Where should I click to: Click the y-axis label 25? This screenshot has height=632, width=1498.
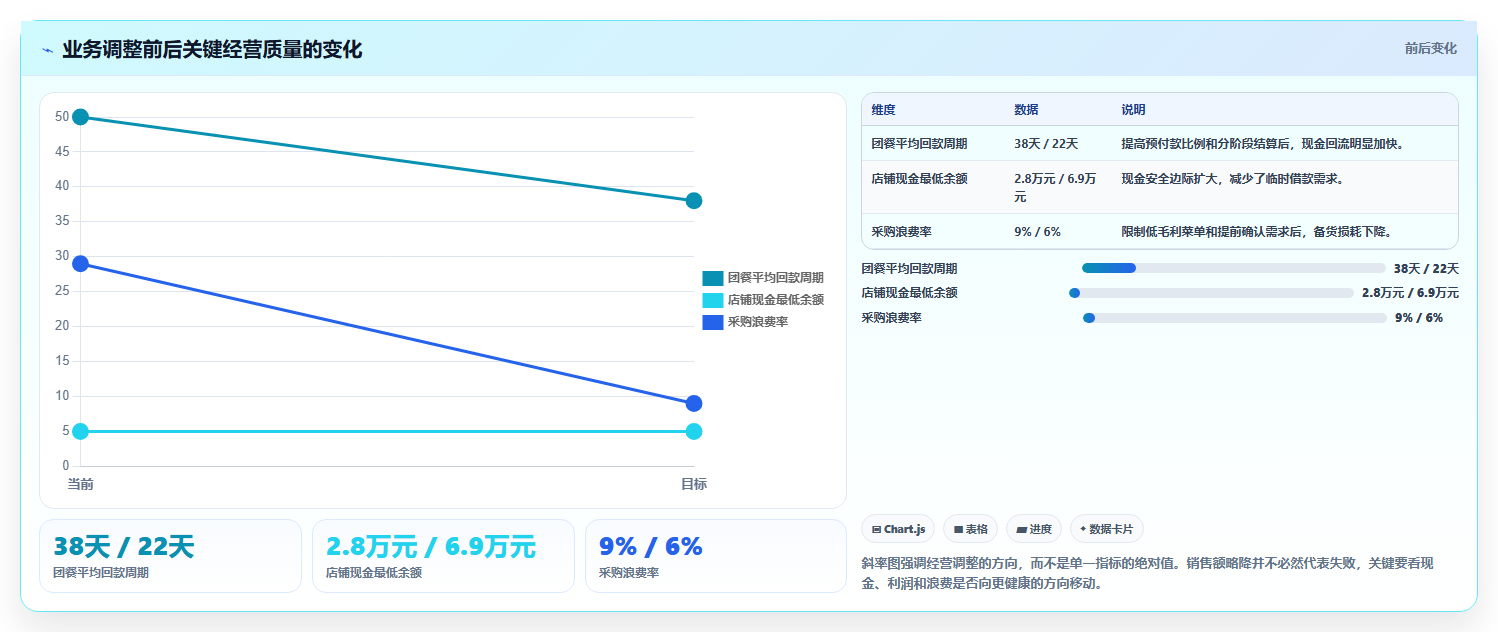(x=62, y=291)
